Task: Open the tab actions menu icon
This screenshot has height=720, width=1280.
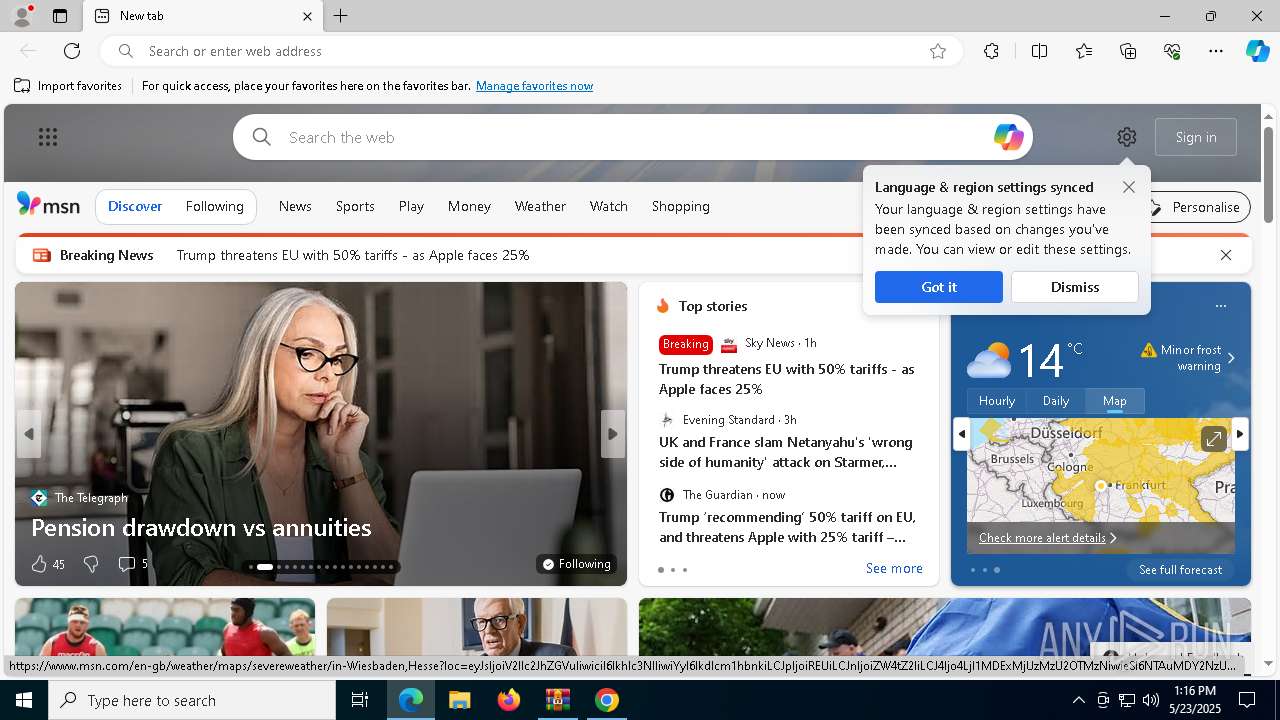Action: [x=60, y=16]
